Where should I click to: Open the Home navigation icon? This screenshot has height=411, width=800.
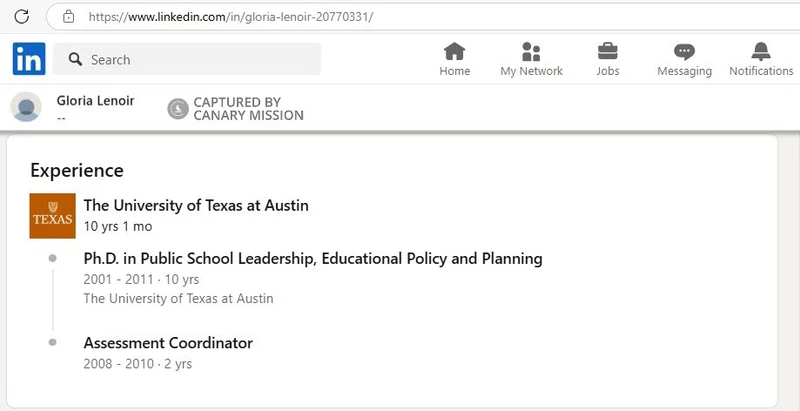455,52
